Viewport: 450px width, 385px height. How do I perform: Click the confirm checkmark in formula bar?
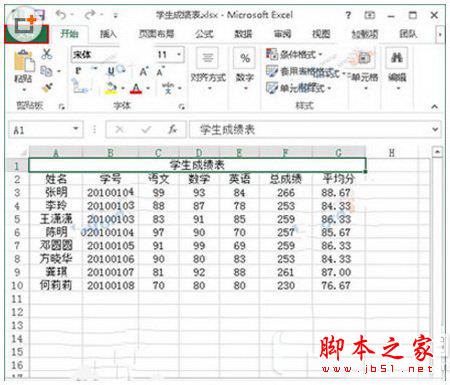click(x=146, y=129)
